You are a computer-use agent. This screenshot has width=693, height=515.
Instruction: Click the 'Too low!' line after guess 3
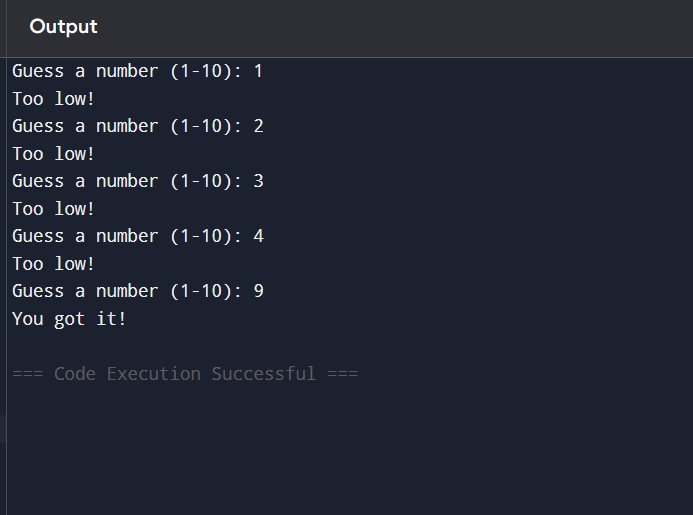pyautogui.click(x=53, y=209)
